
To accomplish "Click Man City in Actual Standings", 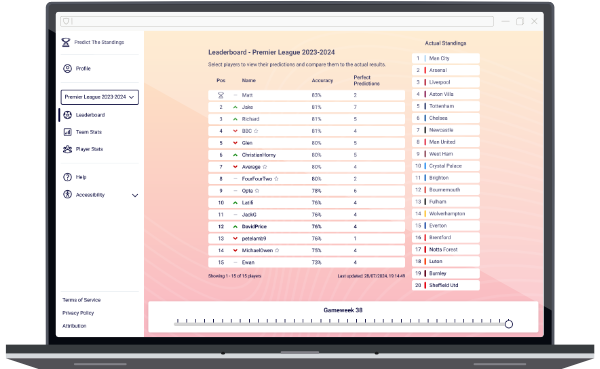I will pos(446,58).
